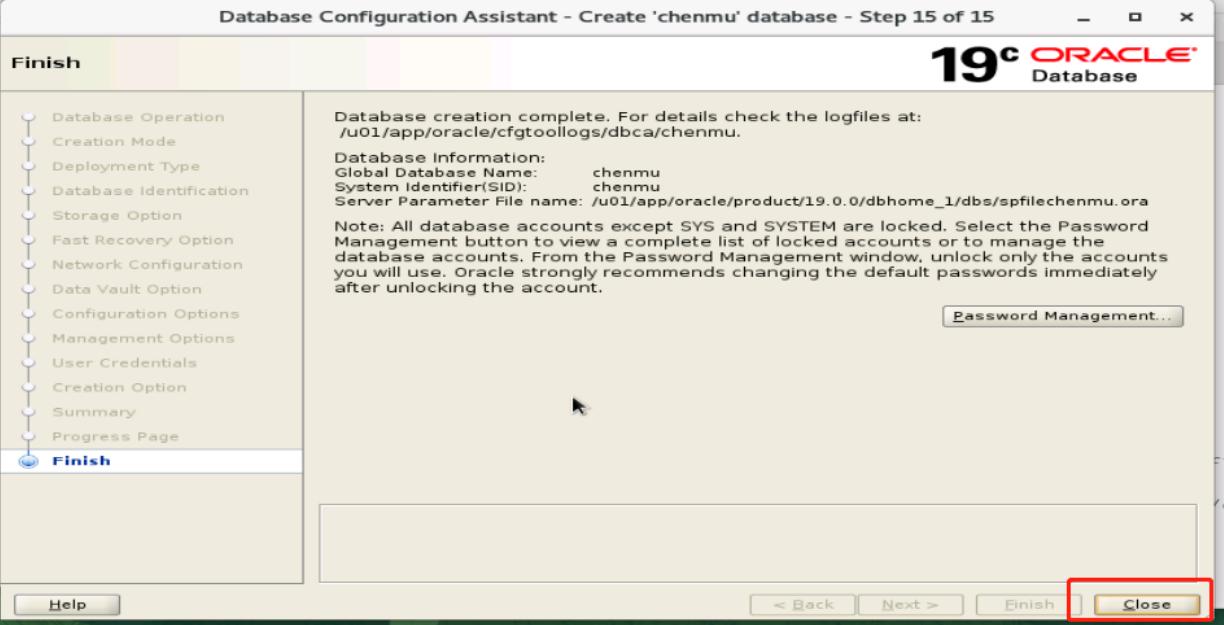Maximize the Database Configuration Assistant window
Screen dimensions: 1224x625
(x=1135, y=17)
